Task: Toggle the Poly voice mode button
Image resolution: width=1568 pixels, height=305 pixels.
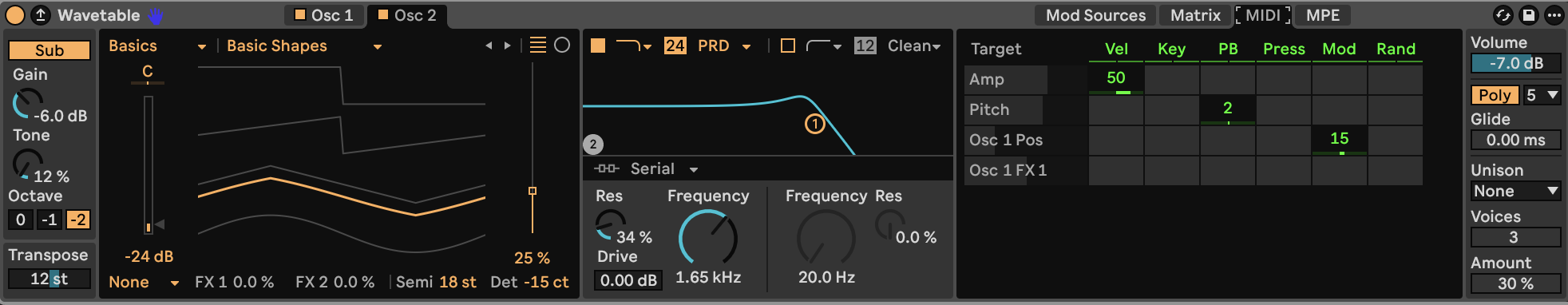Action: pos(1495,95)
